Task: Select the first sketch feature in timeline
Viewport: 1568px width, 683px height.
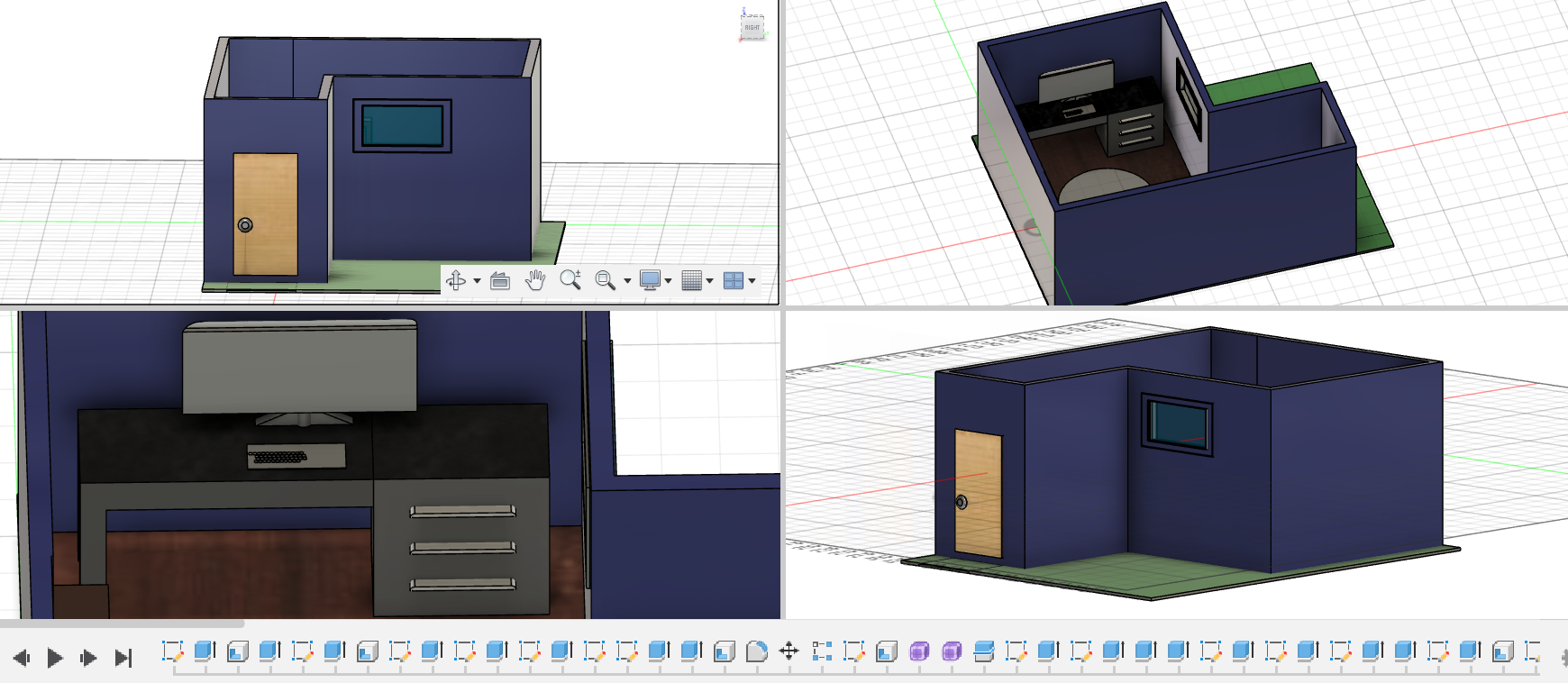Action: pos(173,651)
